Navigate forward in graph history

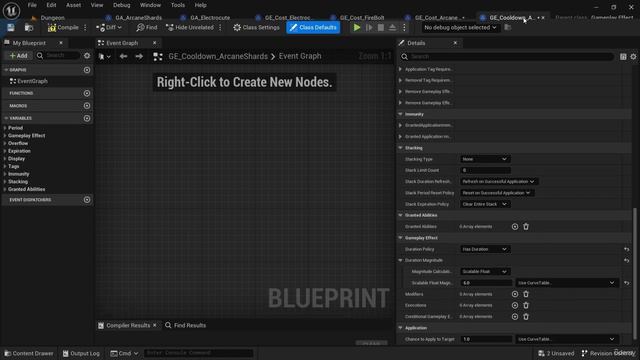(139, 56)
